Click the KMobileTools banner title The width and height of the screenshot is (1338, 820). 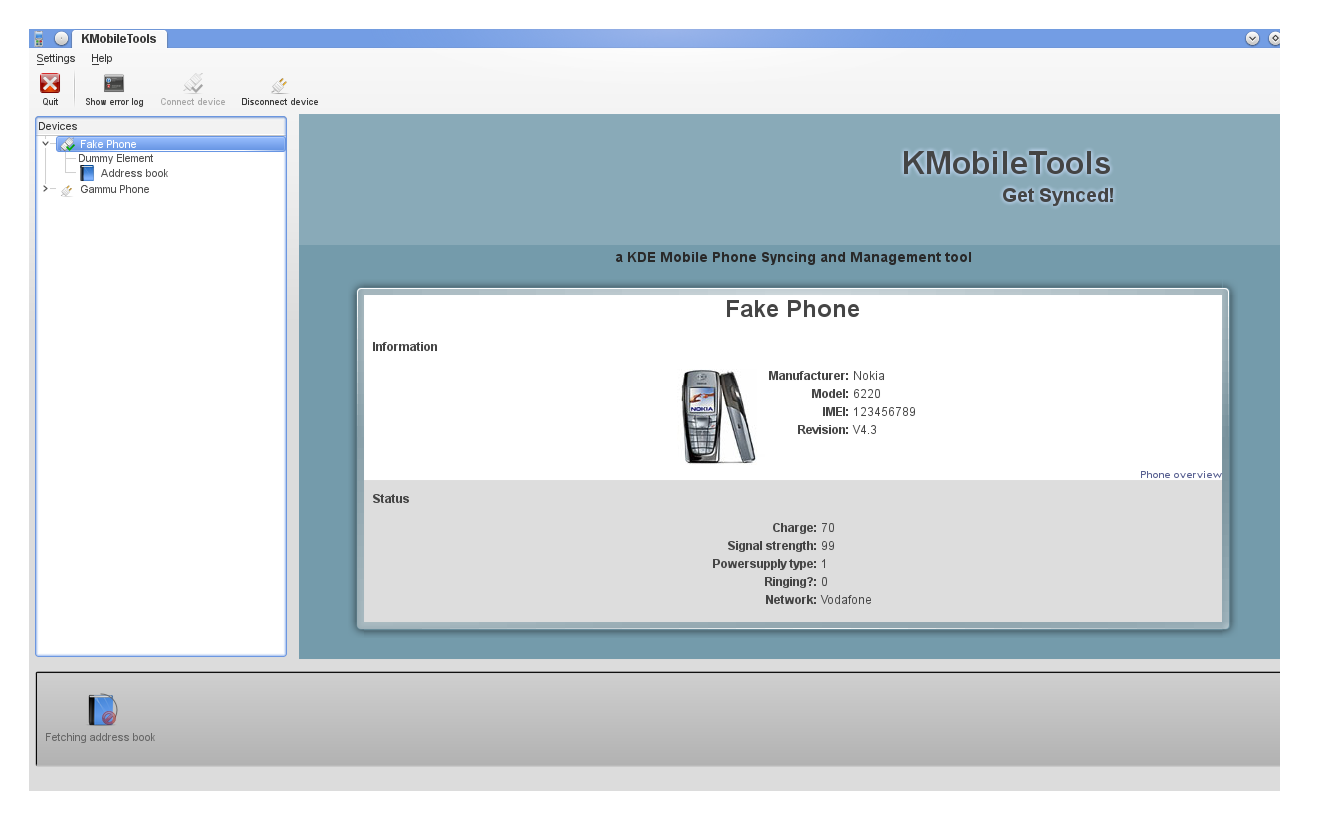(1006, 163)
